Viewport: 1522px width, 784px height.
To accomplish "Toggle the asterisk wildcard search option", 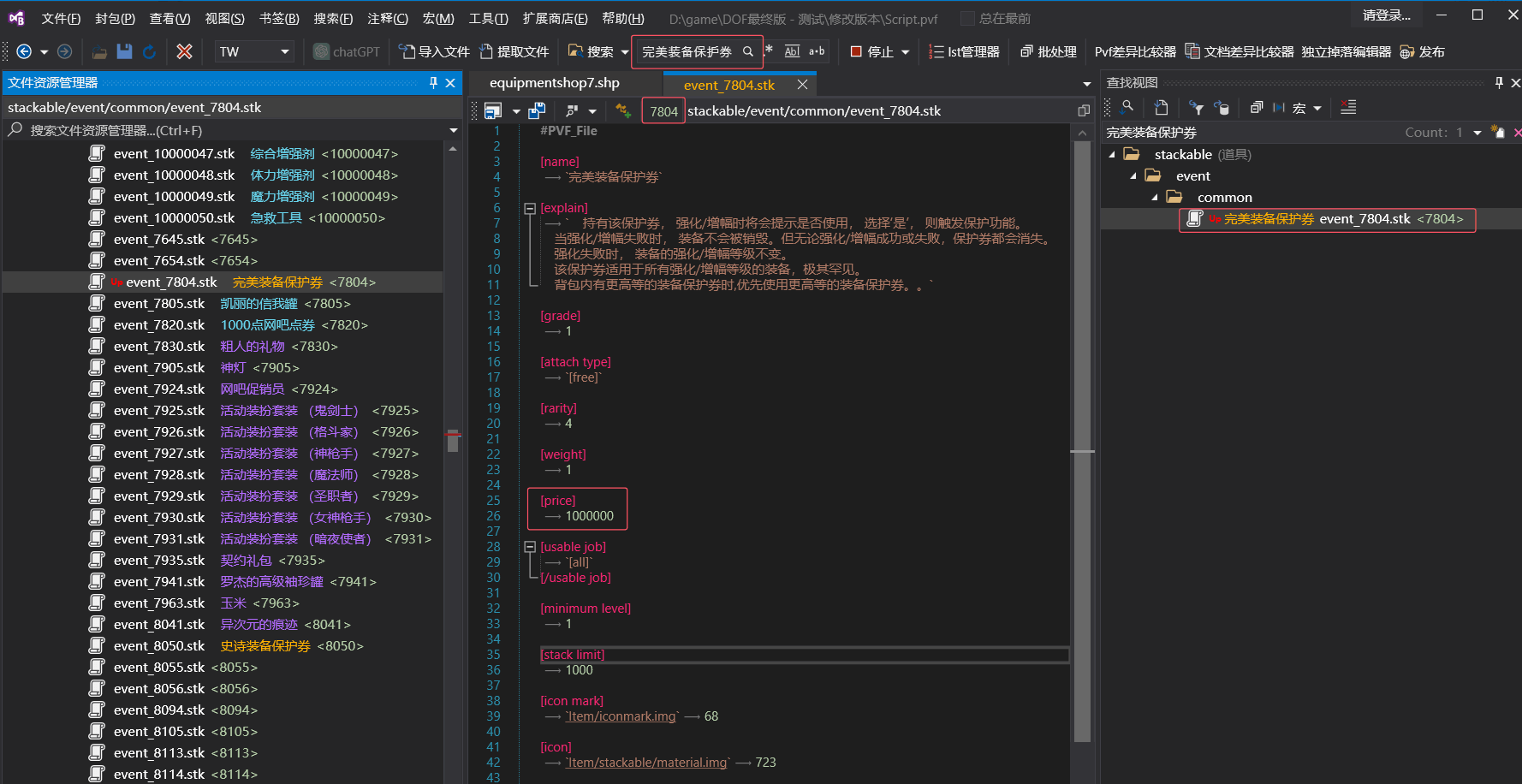I will point(769,50).
